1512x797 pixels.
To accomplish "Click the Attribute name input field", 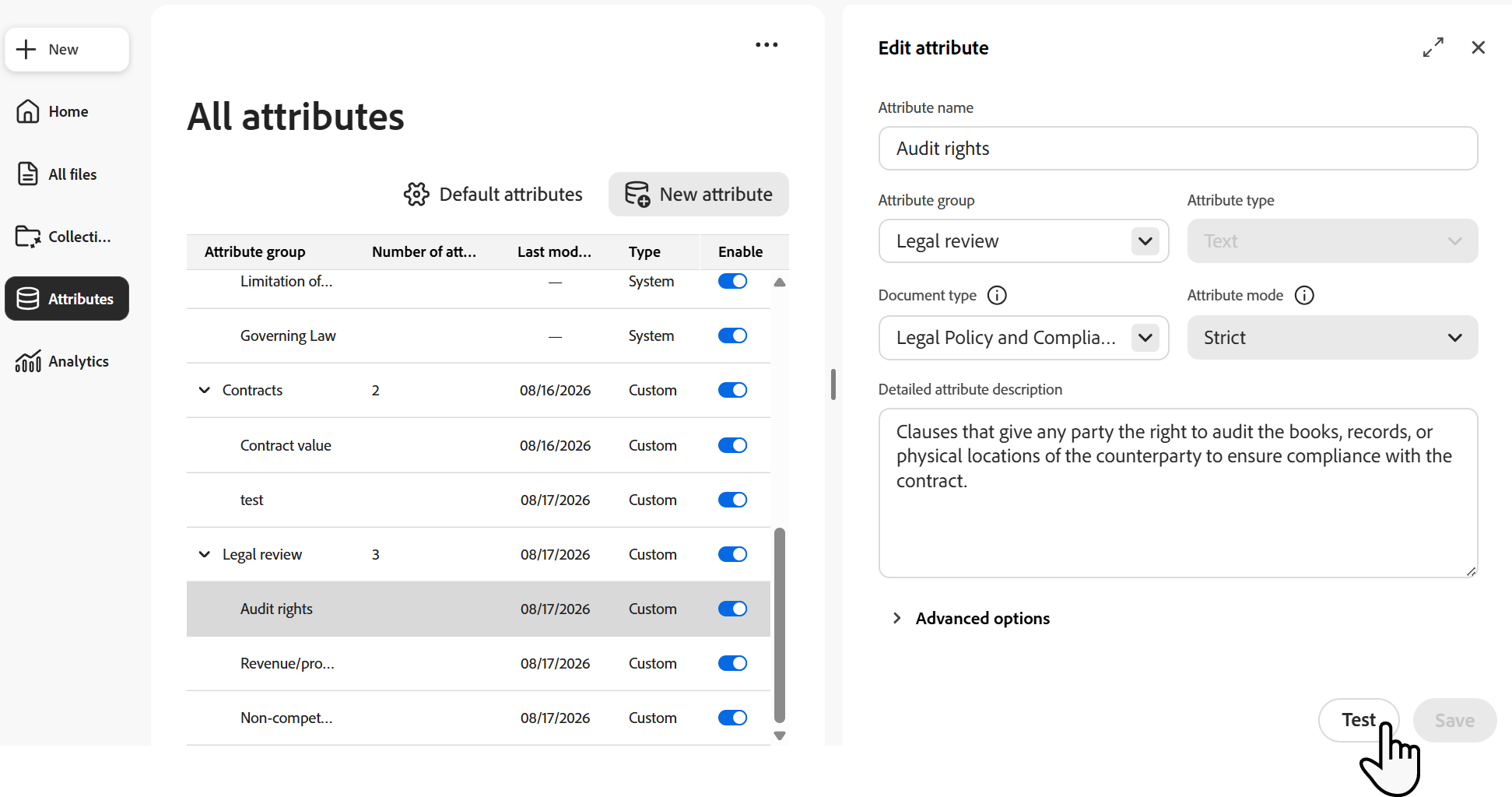I will pyautogui.click(x=1178, y=149).
